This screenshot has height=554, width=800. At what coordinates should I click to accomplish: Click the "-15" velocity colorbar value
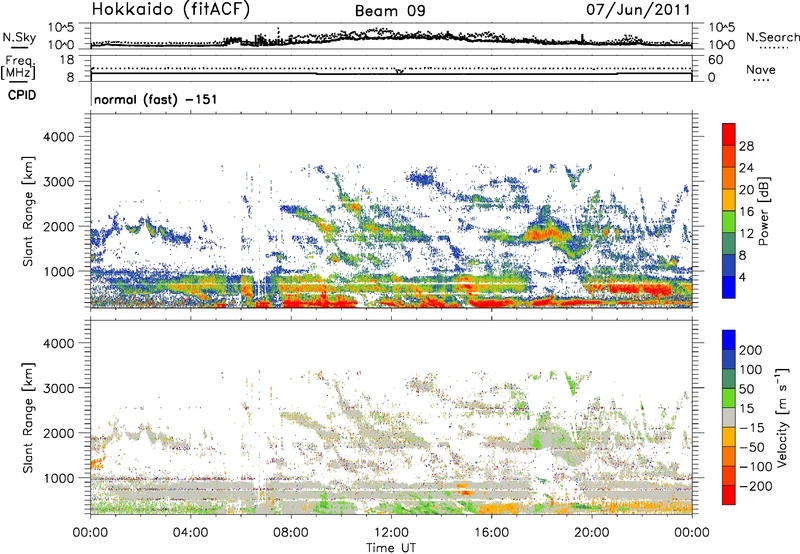[x=752, y=428]
